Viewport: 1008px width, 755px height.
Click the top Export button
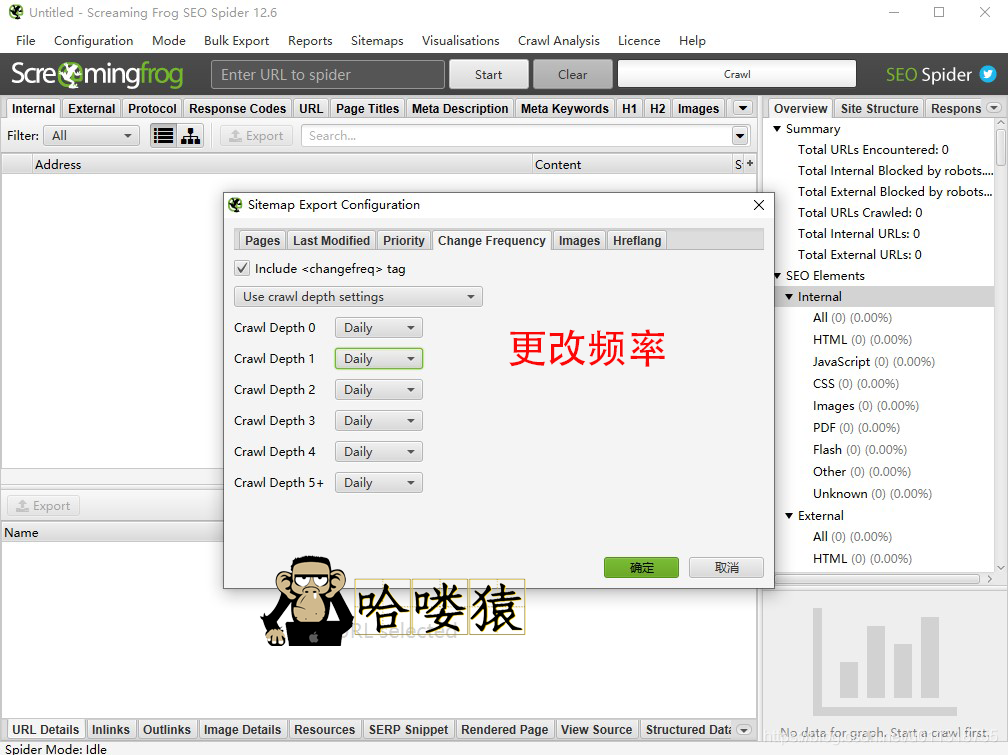pyautogui.click(x=256, y=136)
